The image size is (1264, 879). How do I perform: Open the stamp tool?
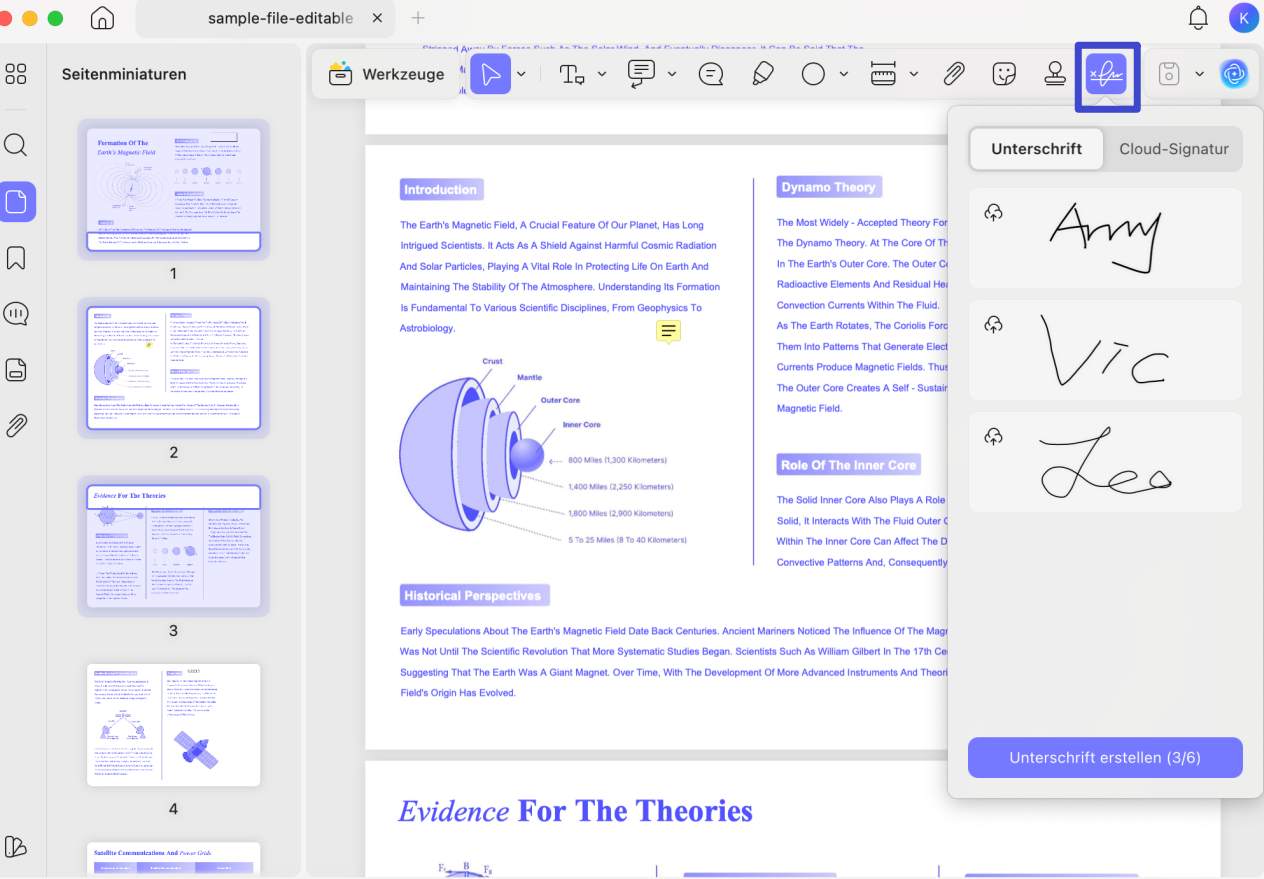click(x=1055, y=74)
